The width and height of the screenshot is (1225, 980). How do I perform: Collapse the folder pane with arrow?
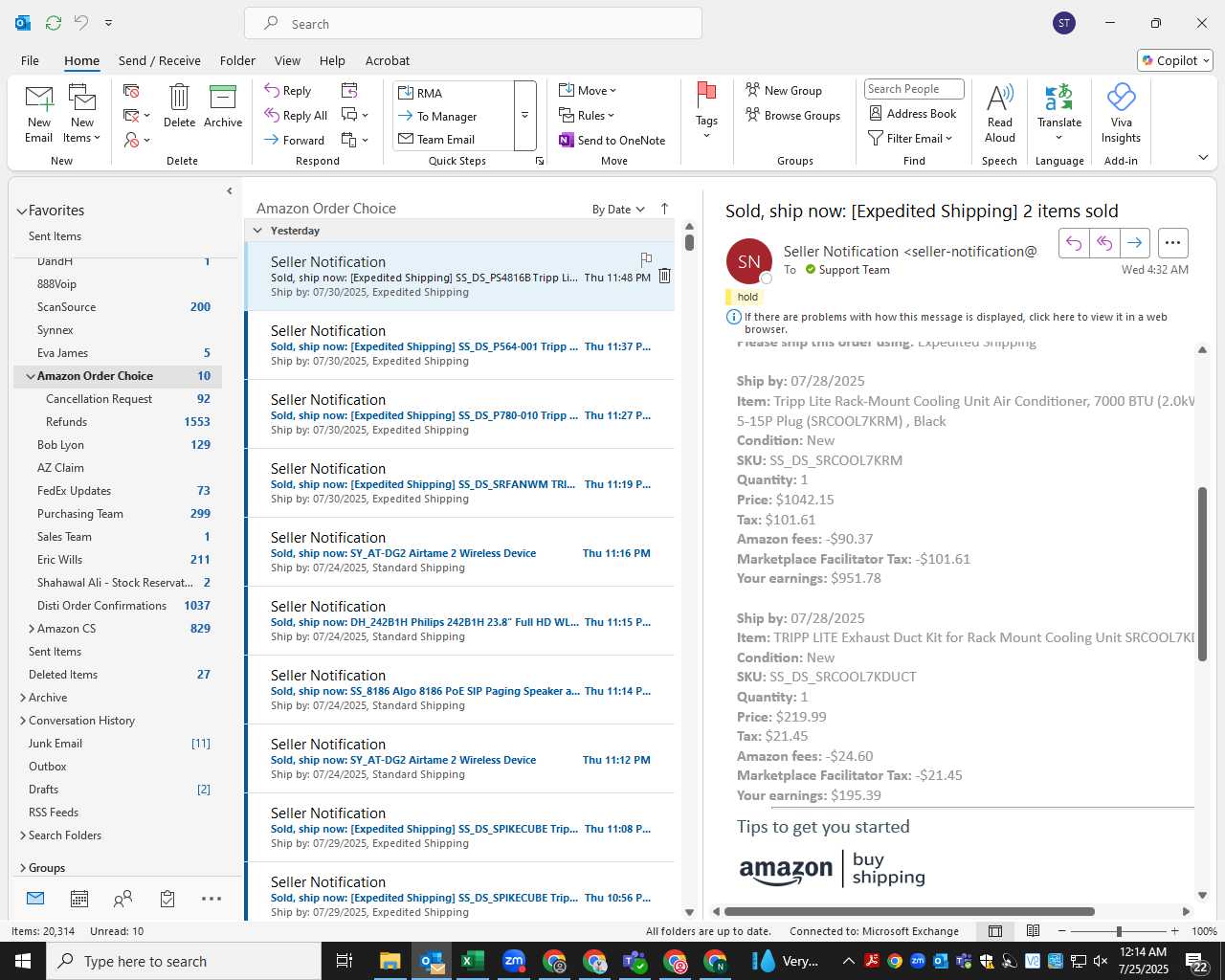pos(230,191)
